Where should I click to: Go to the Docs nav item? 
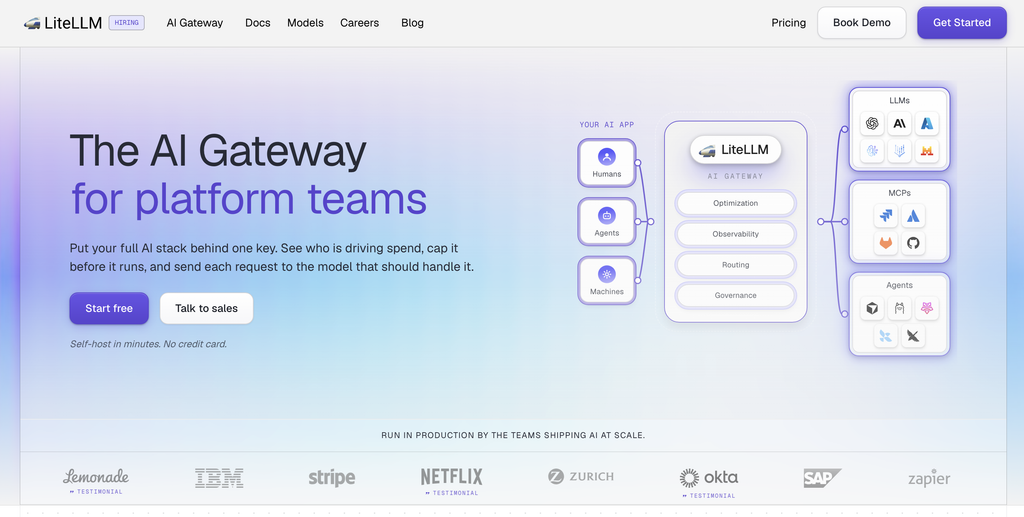tap(258, 23)
